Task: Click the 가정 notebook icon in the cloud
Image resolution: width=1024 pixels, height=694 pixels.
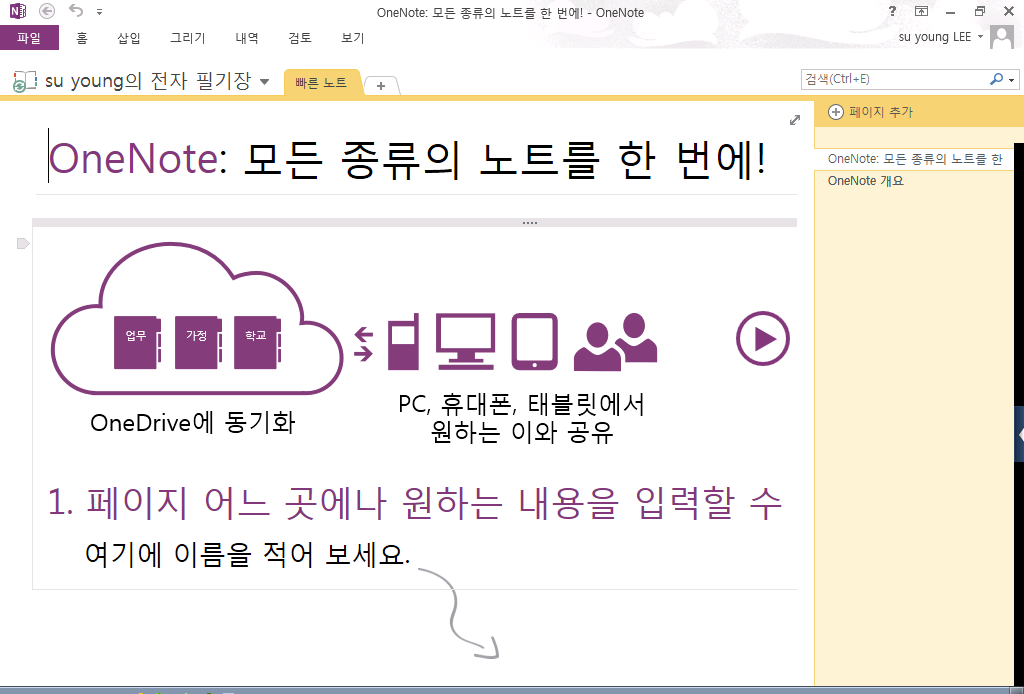Action: (198, 342)
